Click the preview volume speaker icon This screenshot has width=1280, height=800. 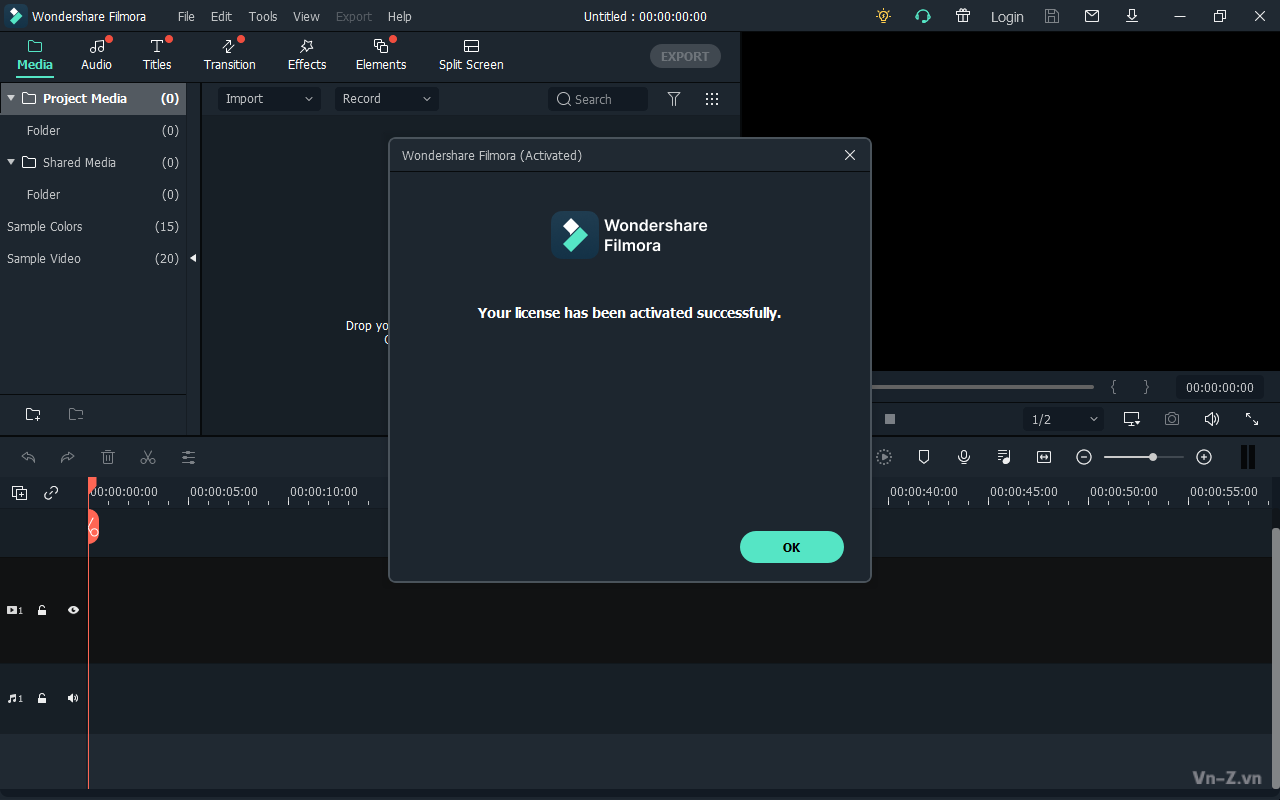(x=1212, y=419)
